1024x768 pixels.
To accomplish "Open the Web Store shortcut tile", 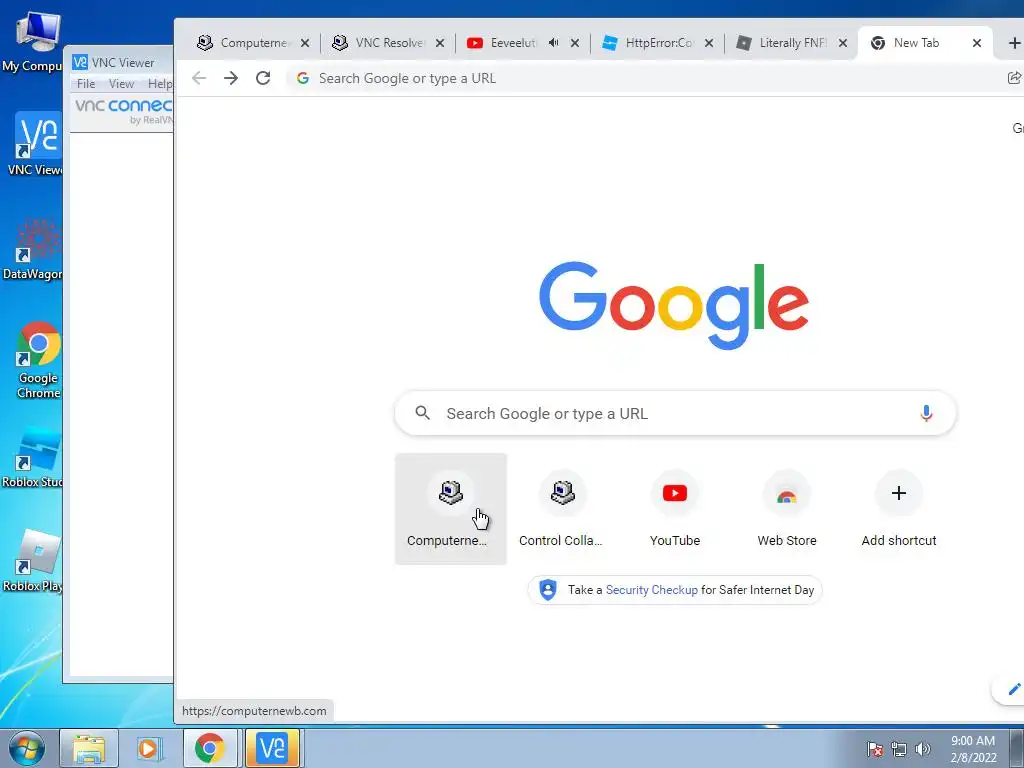I will coord(787,509).
